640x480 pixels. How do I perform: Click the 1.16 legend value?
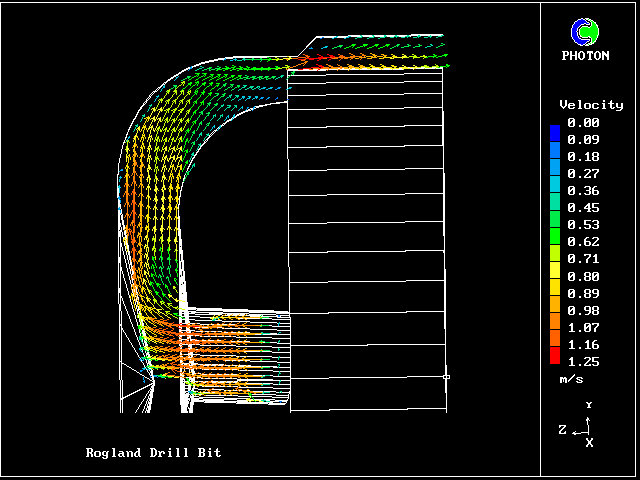coord(583,344)
